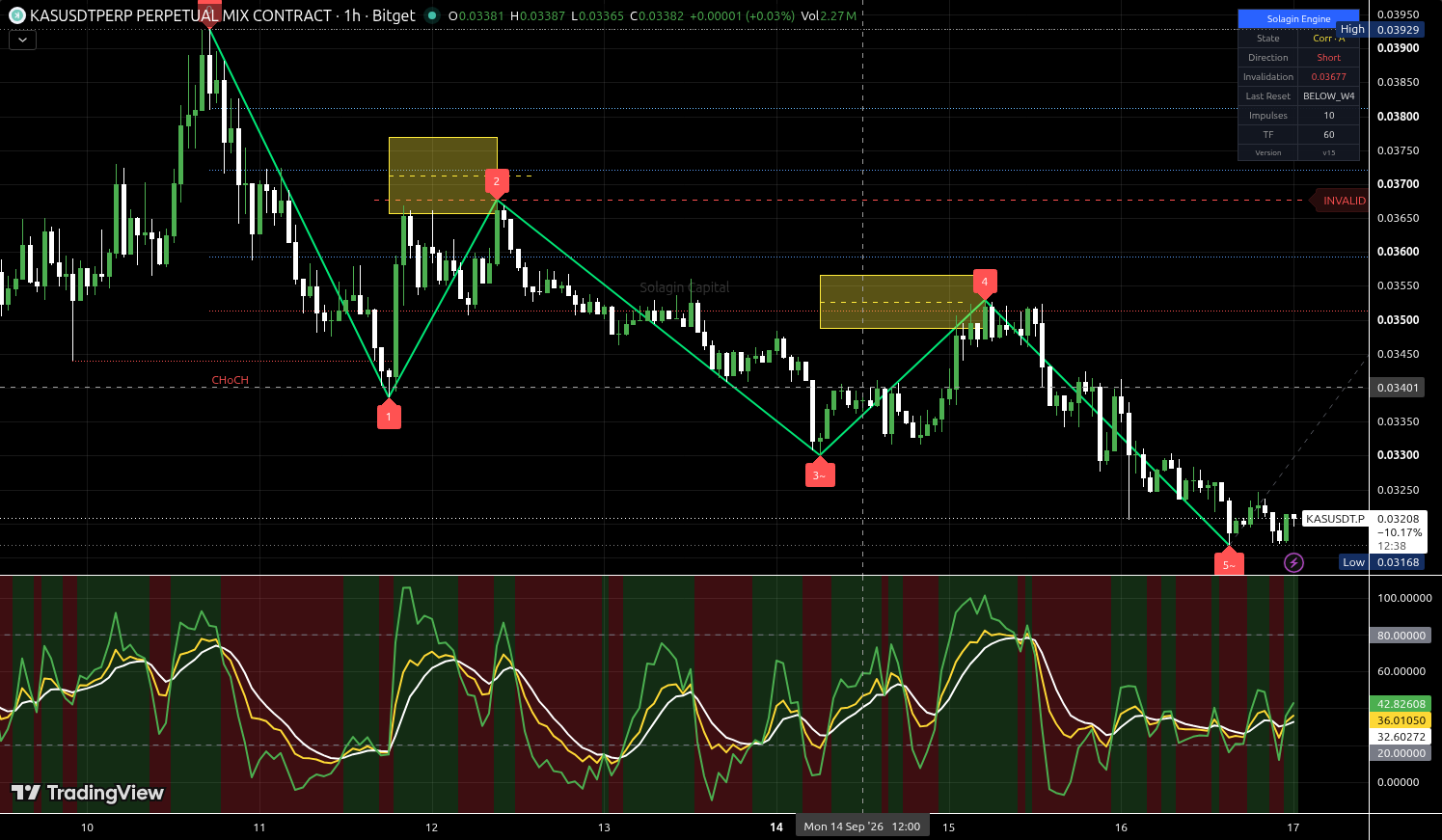
Task: Click the KASUSDTPERP PERPETUAL MIX CONTRACT title
Action: point(181,15)
